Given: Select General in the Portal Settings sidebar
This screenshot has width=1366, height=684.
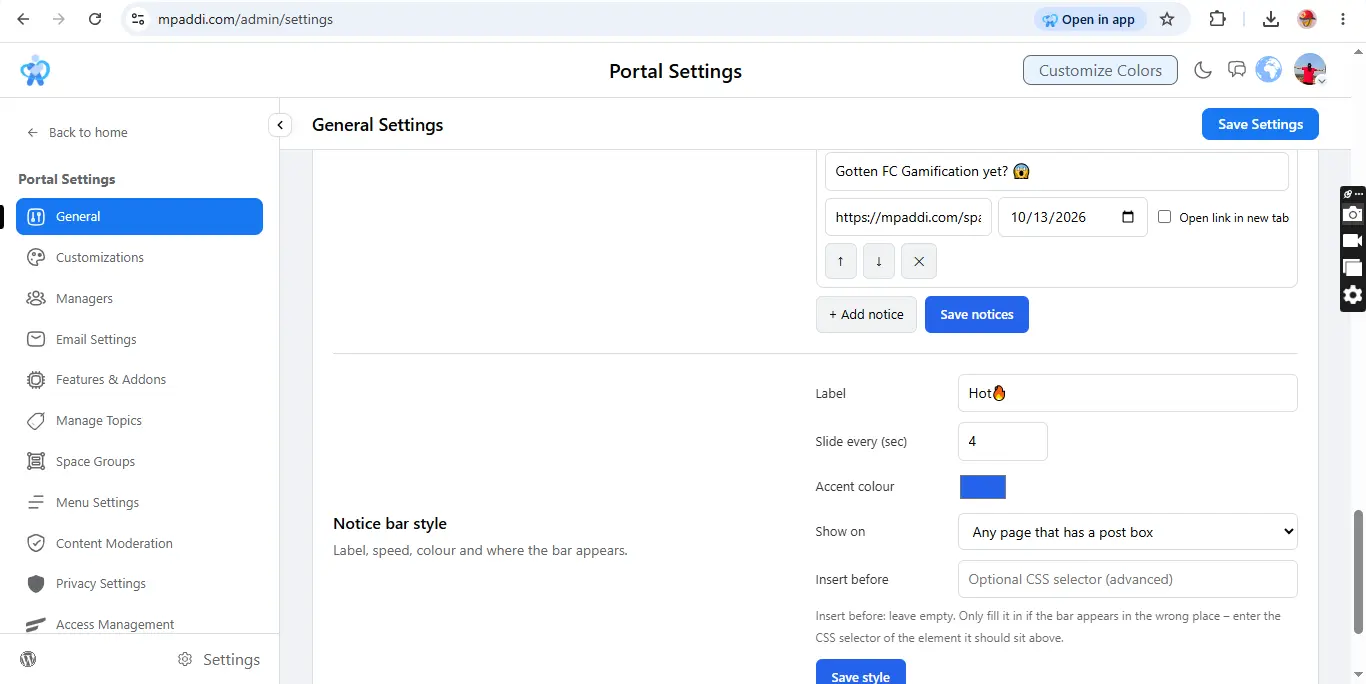Looking at the screenshot, I should 139,216.
